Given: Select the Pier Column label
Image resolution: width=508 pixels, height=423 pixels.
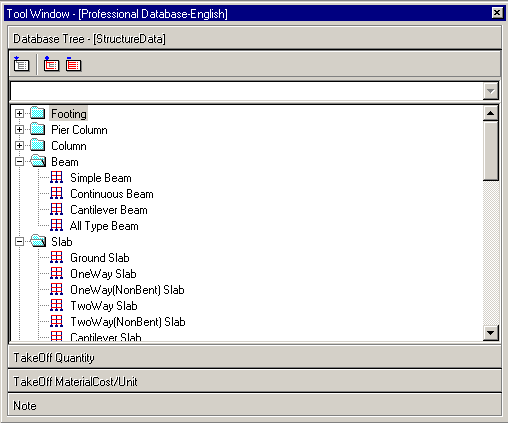Looking at the screenshot, I should click(x=79, y=130).
